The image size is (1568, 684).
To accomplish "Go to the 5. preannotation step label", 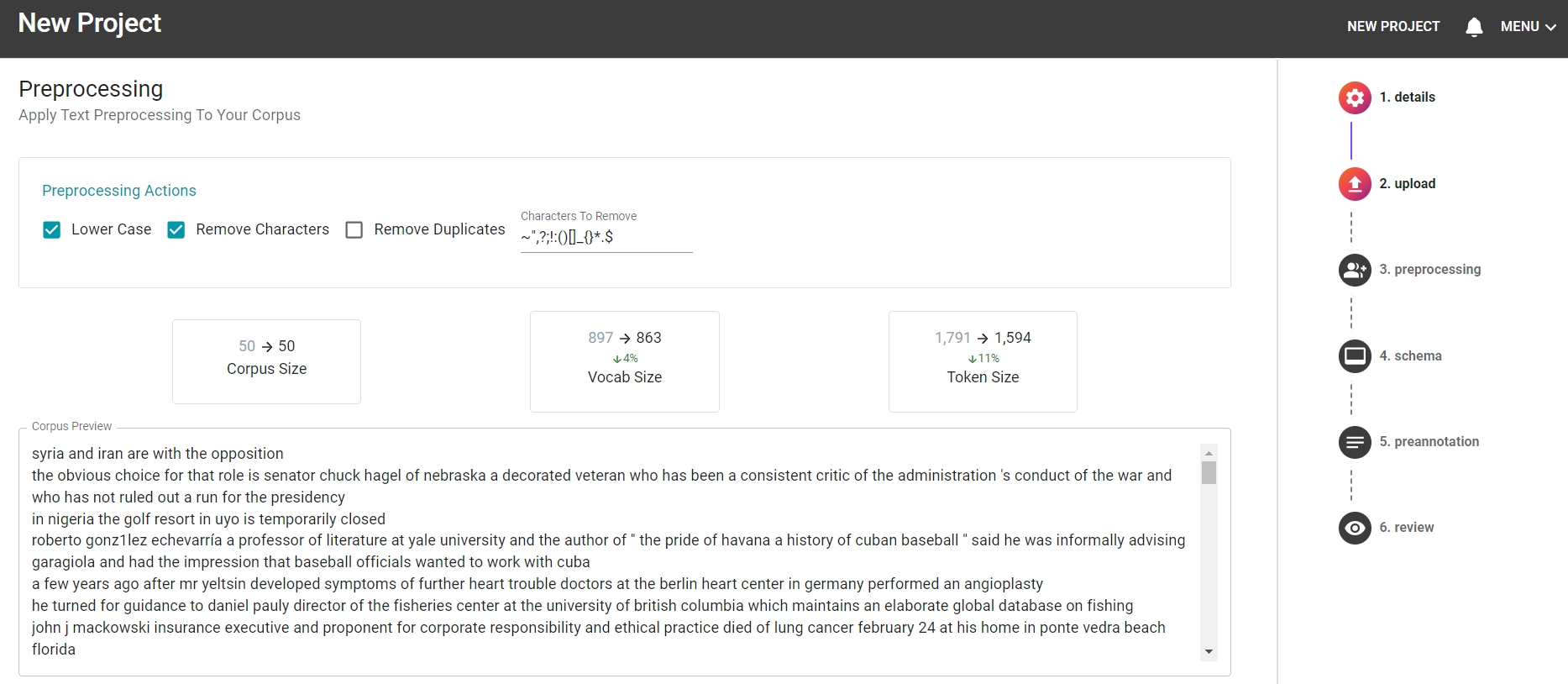I will point(1428,442).
